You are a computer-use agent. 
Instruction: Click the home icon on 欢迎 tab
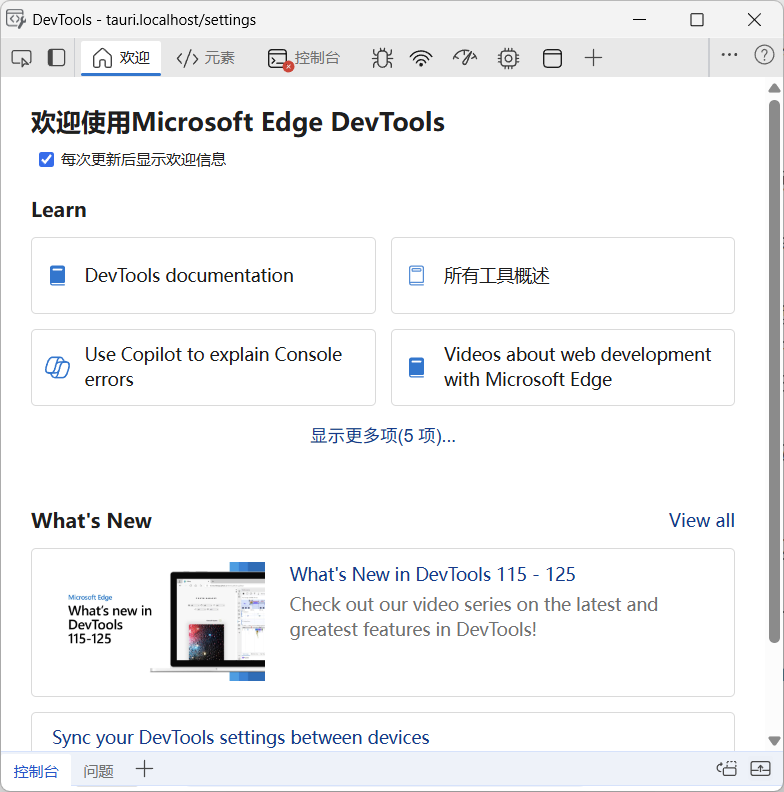tap(102, 58)
